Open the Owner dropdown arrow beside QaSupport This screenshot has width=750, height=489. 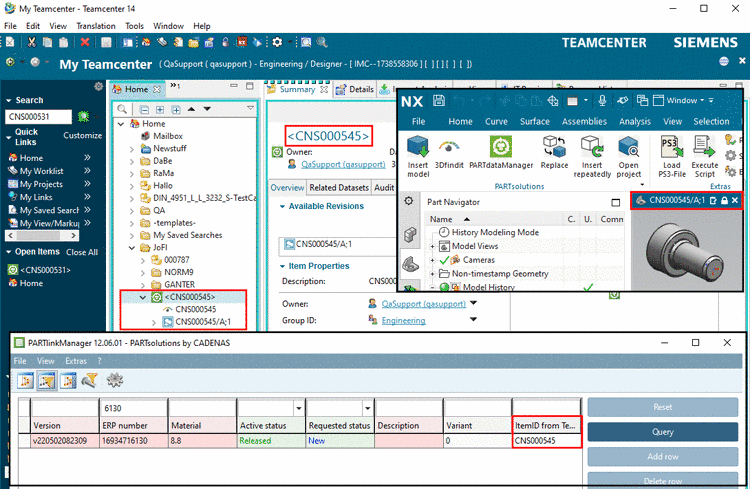click(x=474, y=303)
